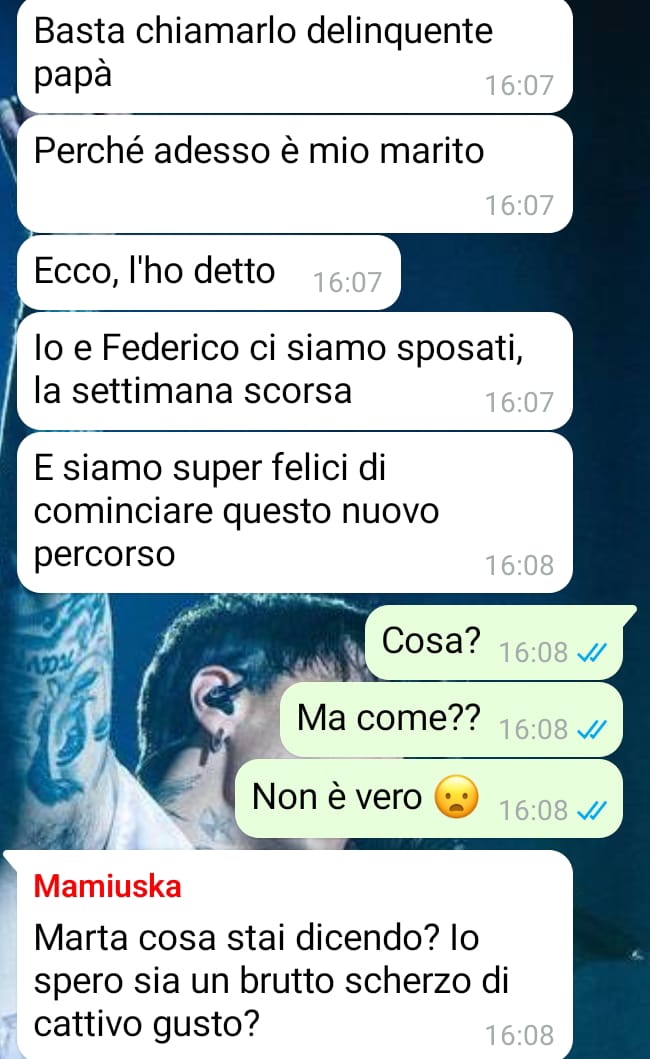Image resolution: width=650 pixels, height=1059 pixels.
Task: Tap the "Ecco, l'ho detto" bubble
Action: 209,272
